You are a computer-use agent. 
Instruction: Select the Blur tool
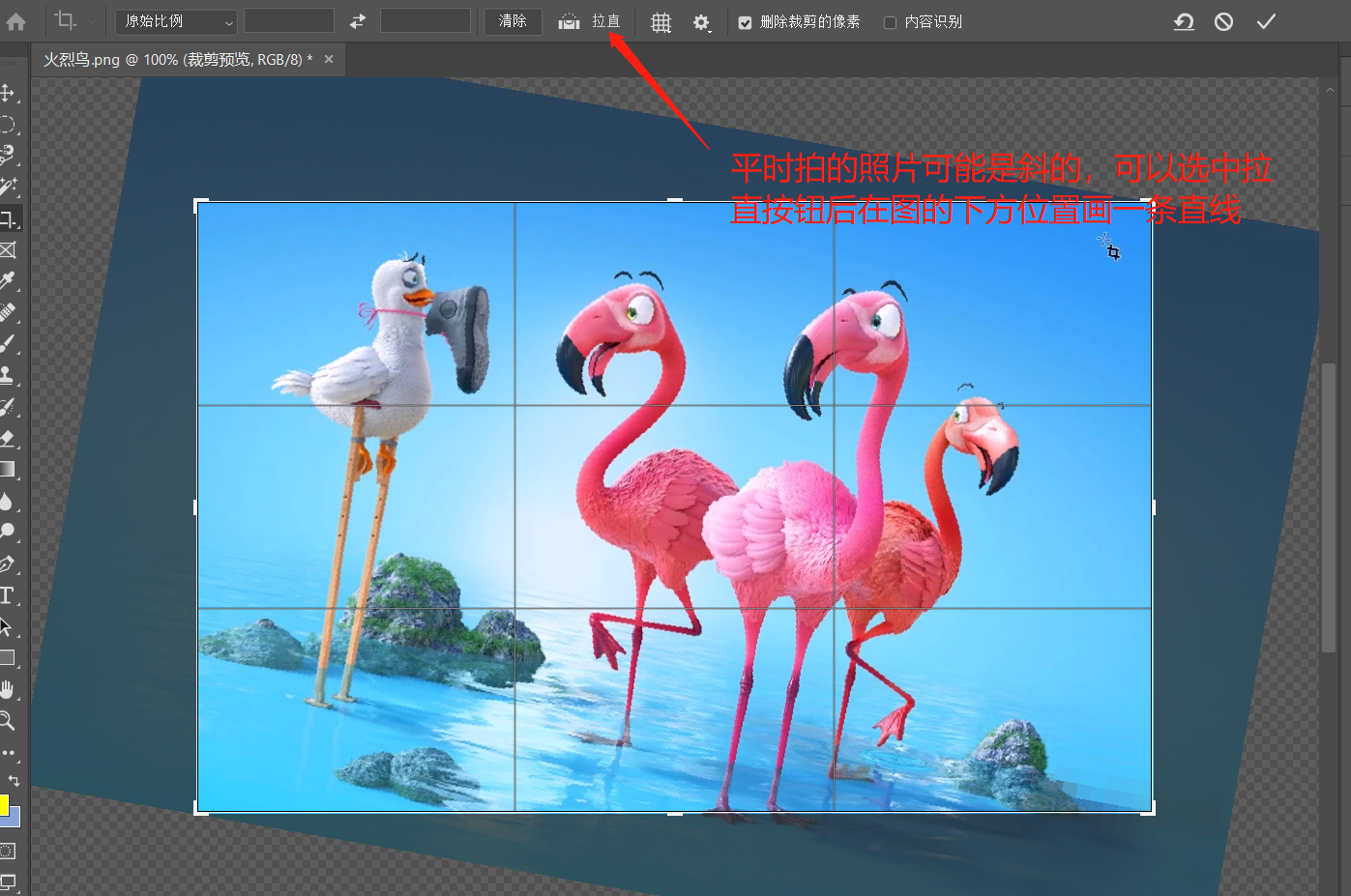(8, 501)
